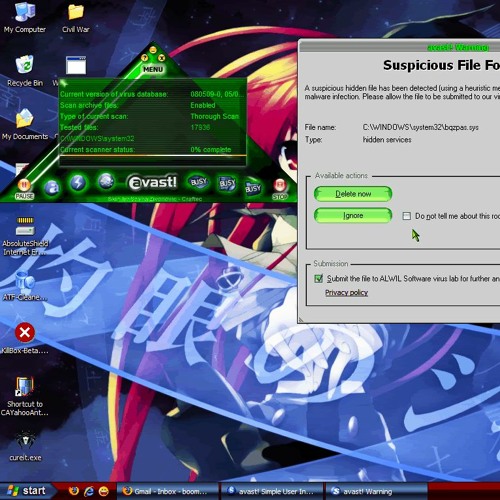Click the '0% complete' scanner status

click(x=211, y=150)
